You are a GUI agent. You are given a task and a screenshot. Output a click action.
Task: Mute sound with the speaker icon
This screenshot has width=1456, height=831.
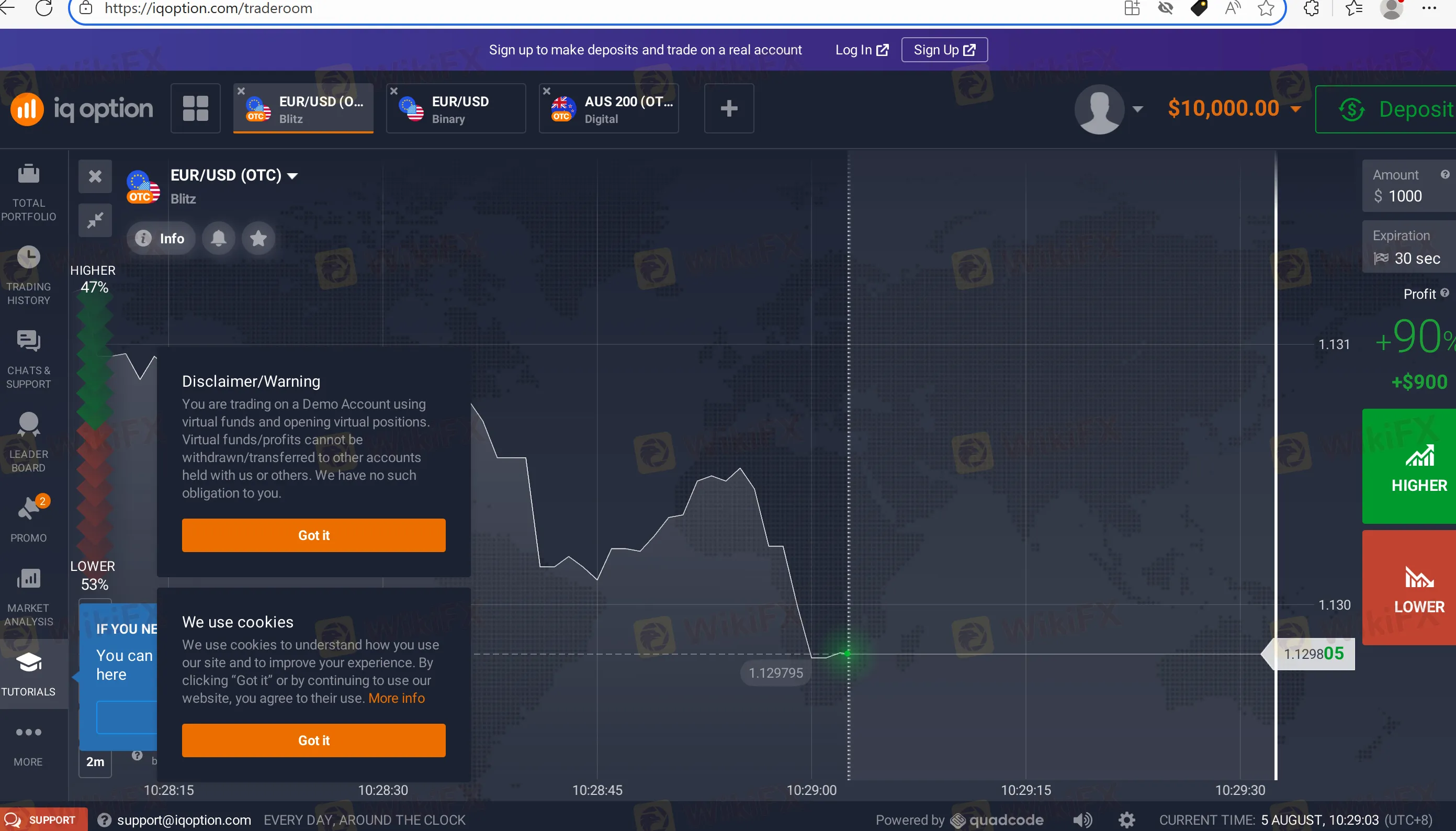coord(1082,820)
